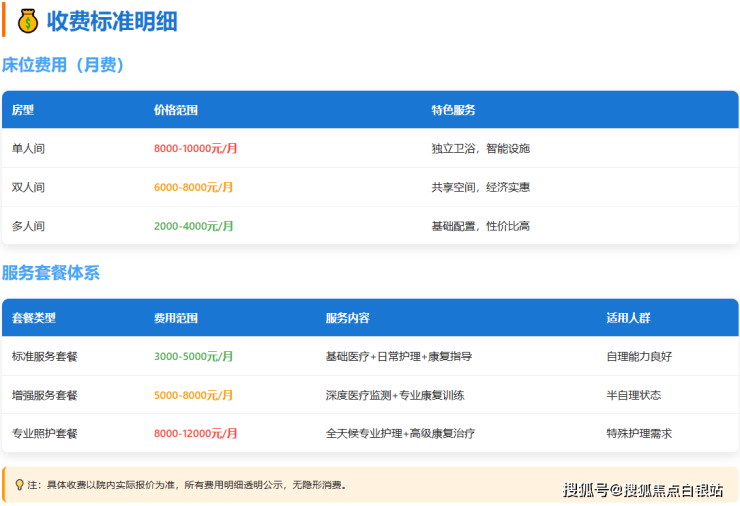
Task: Click the 全天候专业护理+高级康复治疗 service cell
Action: tap(400, 434)
